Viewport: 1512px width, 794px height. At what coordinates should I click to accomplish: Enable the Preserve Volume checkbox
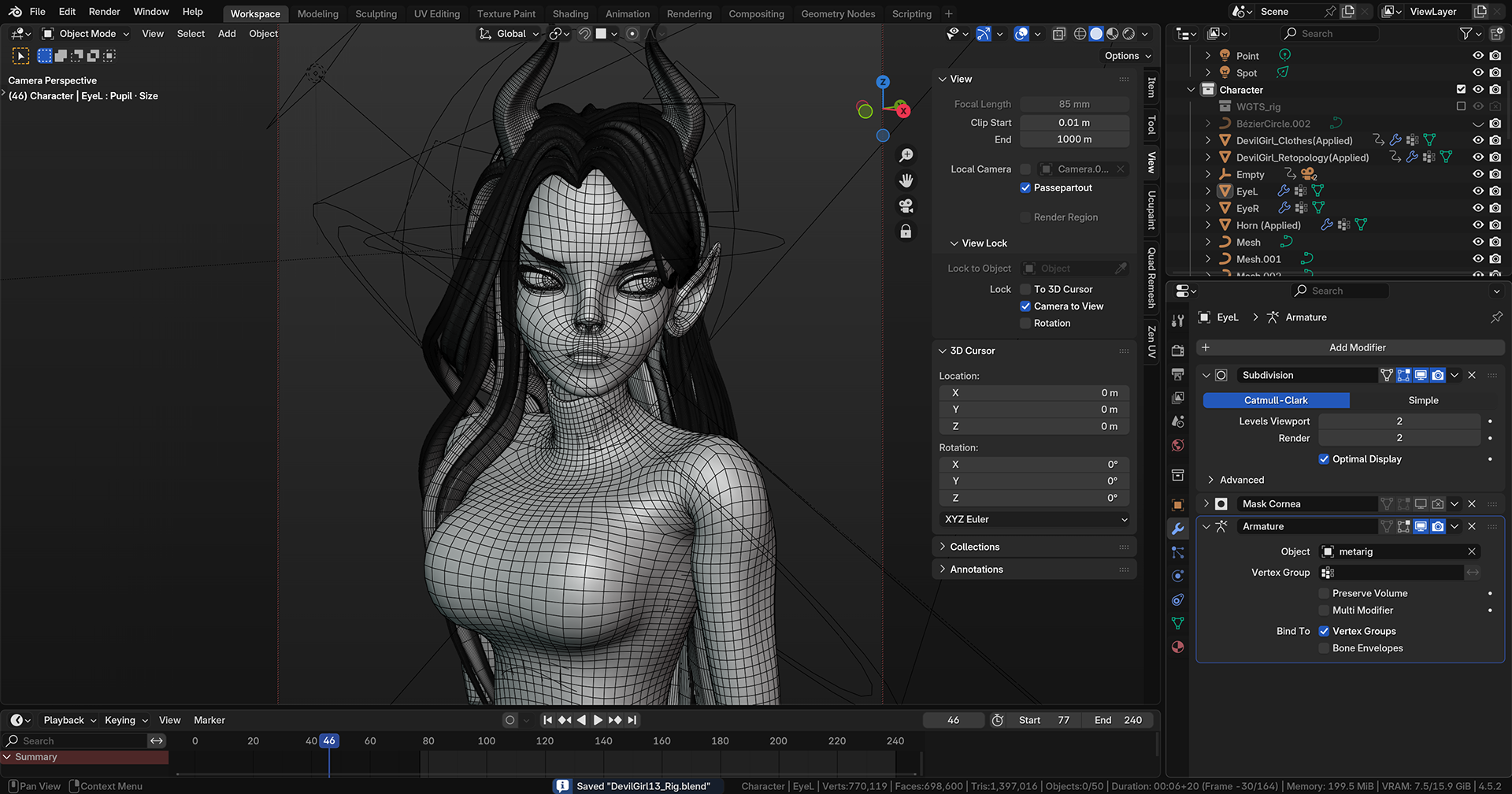pos(1324,593)
